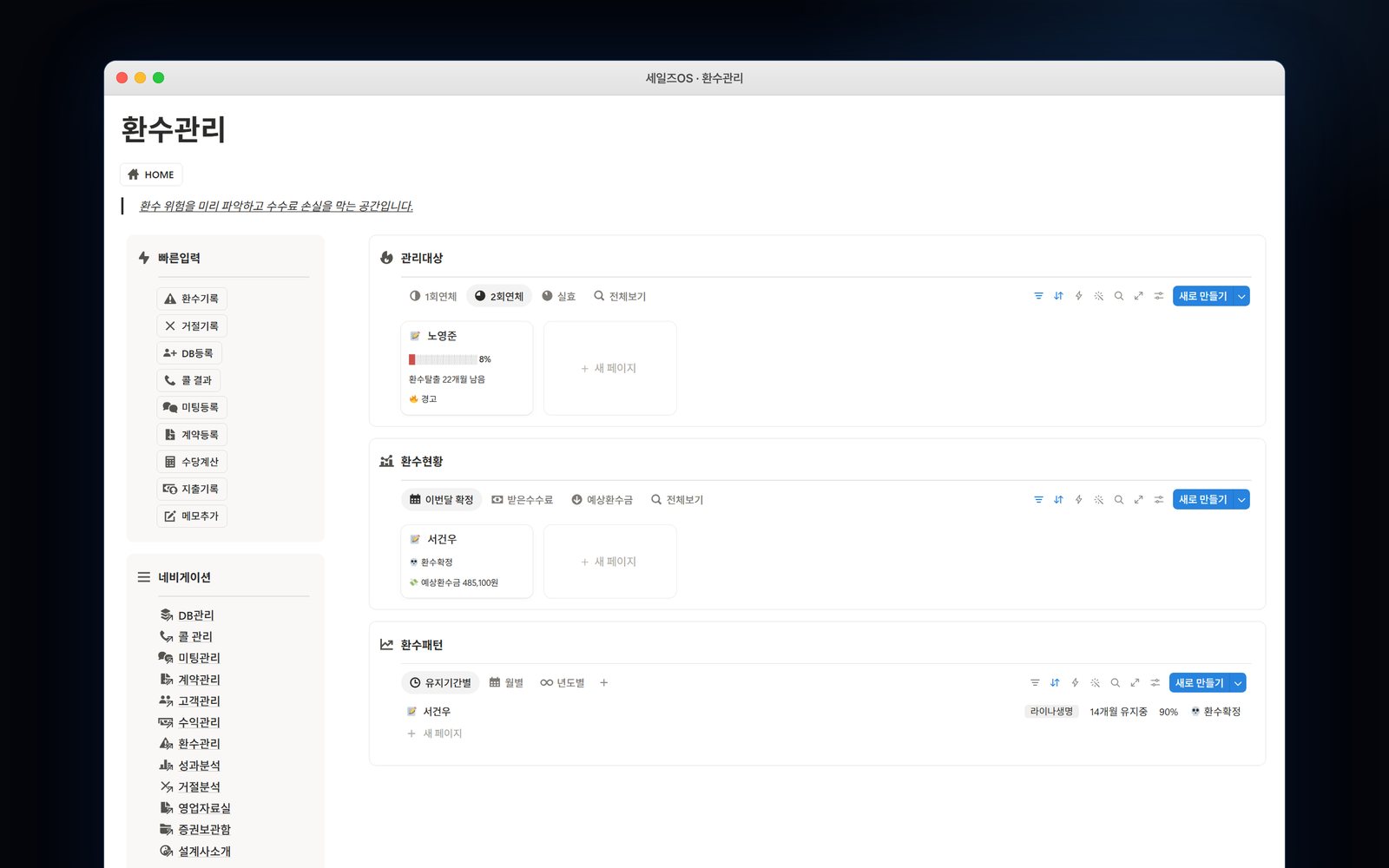1389x868 pixels.
Task: Click the automation lightning icon in 관리대상 toolbar
Action: (x=1078, y=296)
